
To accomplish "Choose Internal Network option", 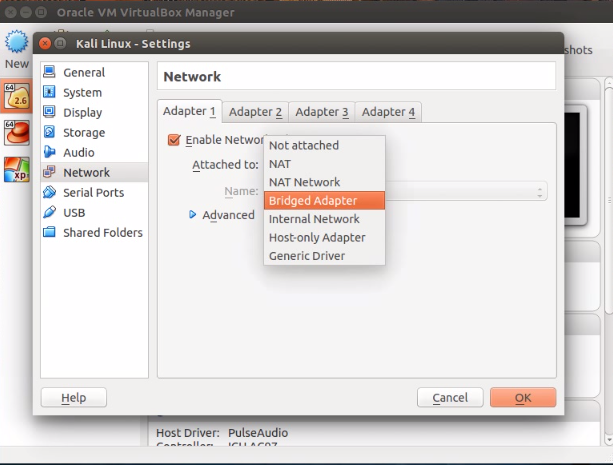I will [x=324, y=219].
